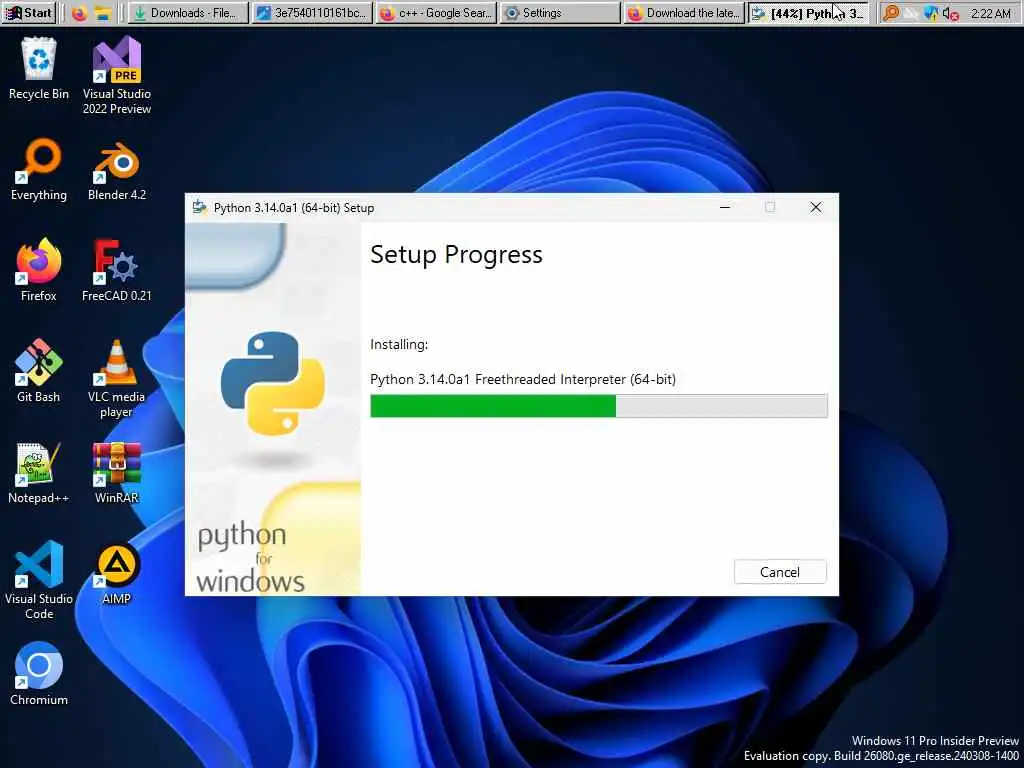This screenshot has width=1024, height=768.
Task: Open the Start menu button
Action: click(x=29, y=12)
